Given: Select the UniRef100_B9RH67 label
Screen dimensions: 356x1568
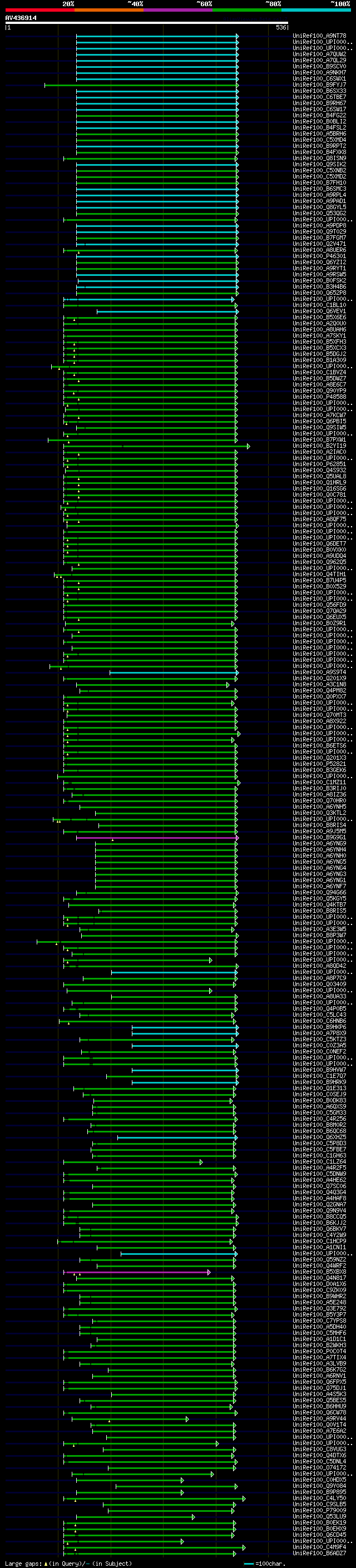Looking at the screenshot, I should coord(319,103).
